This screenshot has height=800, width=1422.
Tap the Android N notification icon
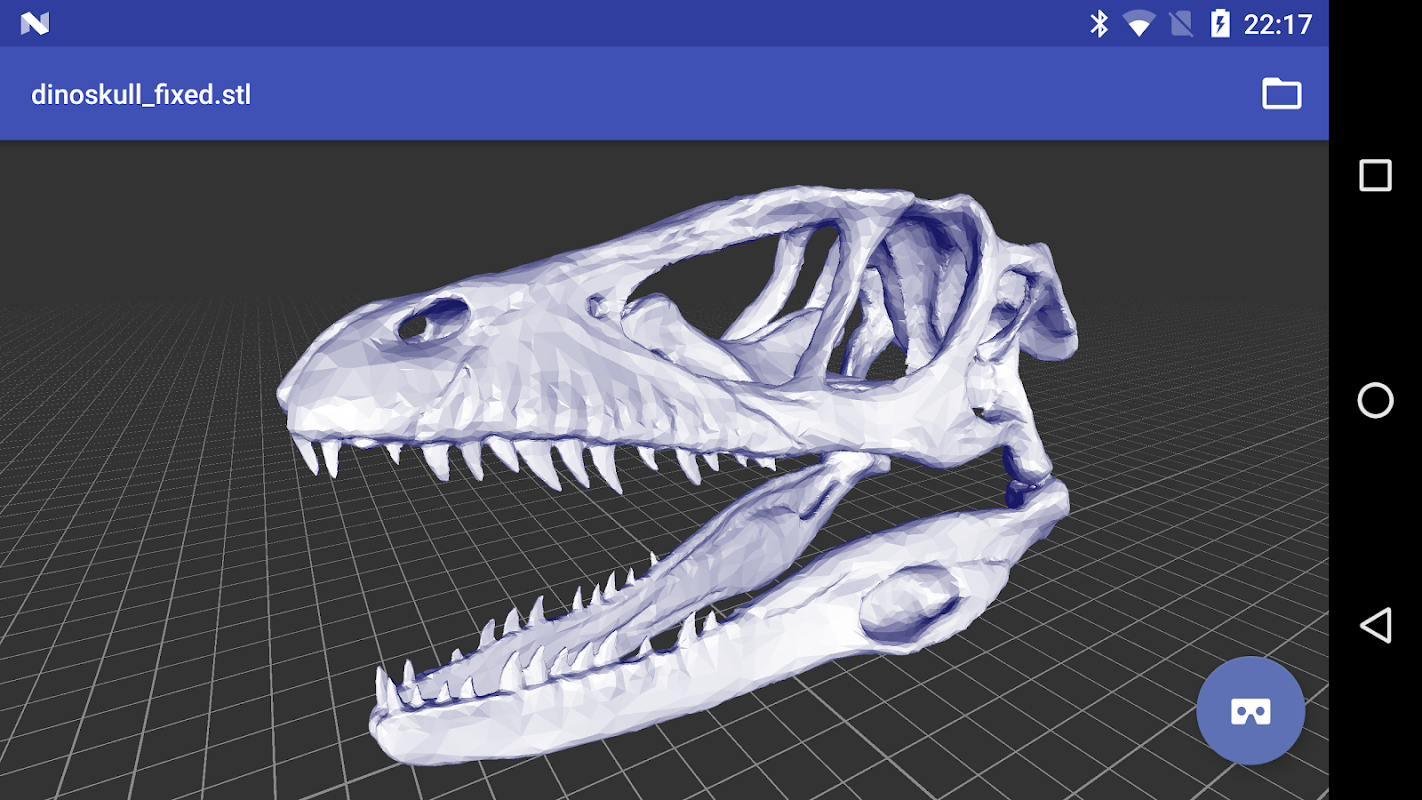35,23
